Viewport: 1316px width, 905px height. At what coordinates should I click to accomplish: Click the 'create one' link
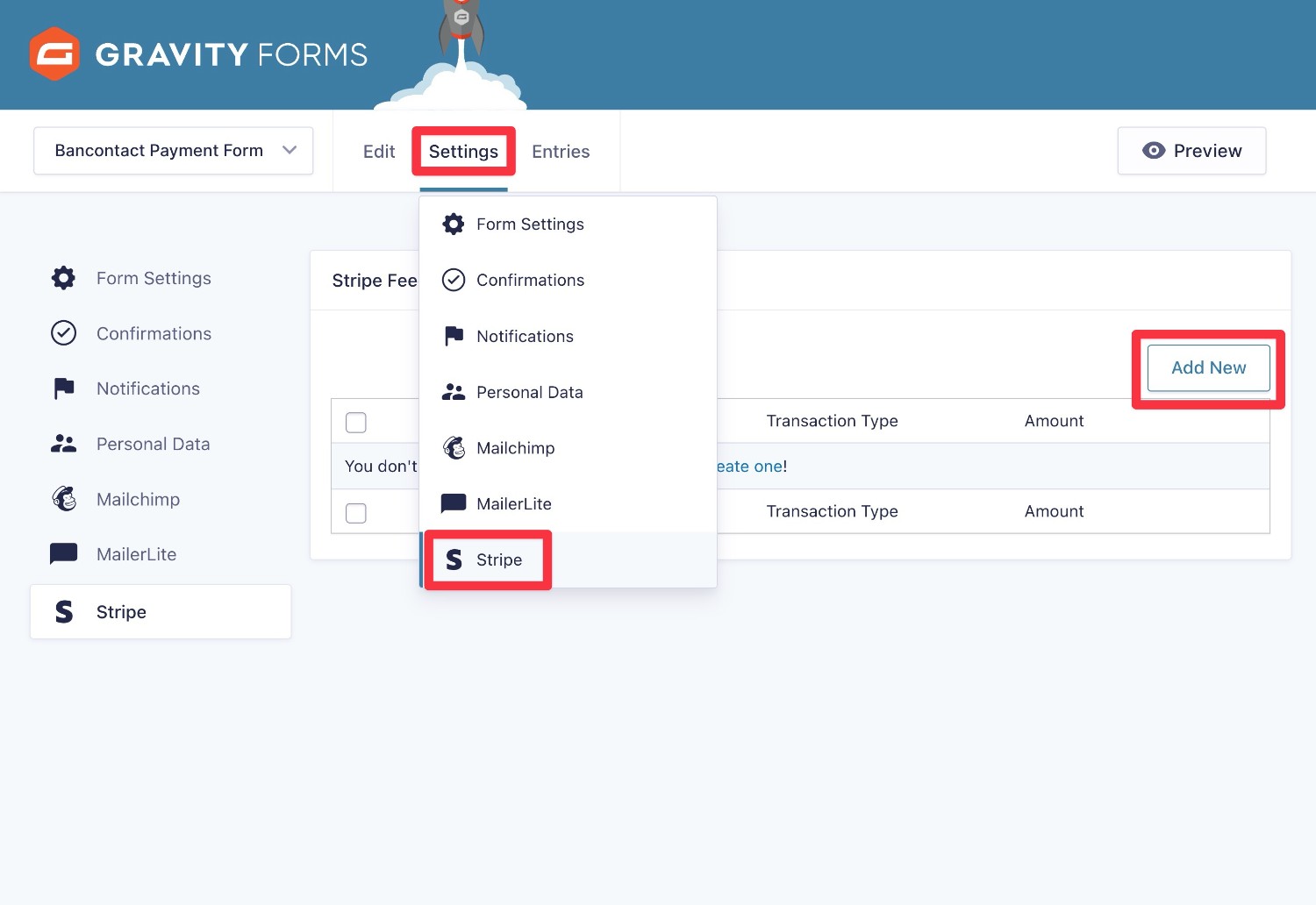click(x=749, y=467)
